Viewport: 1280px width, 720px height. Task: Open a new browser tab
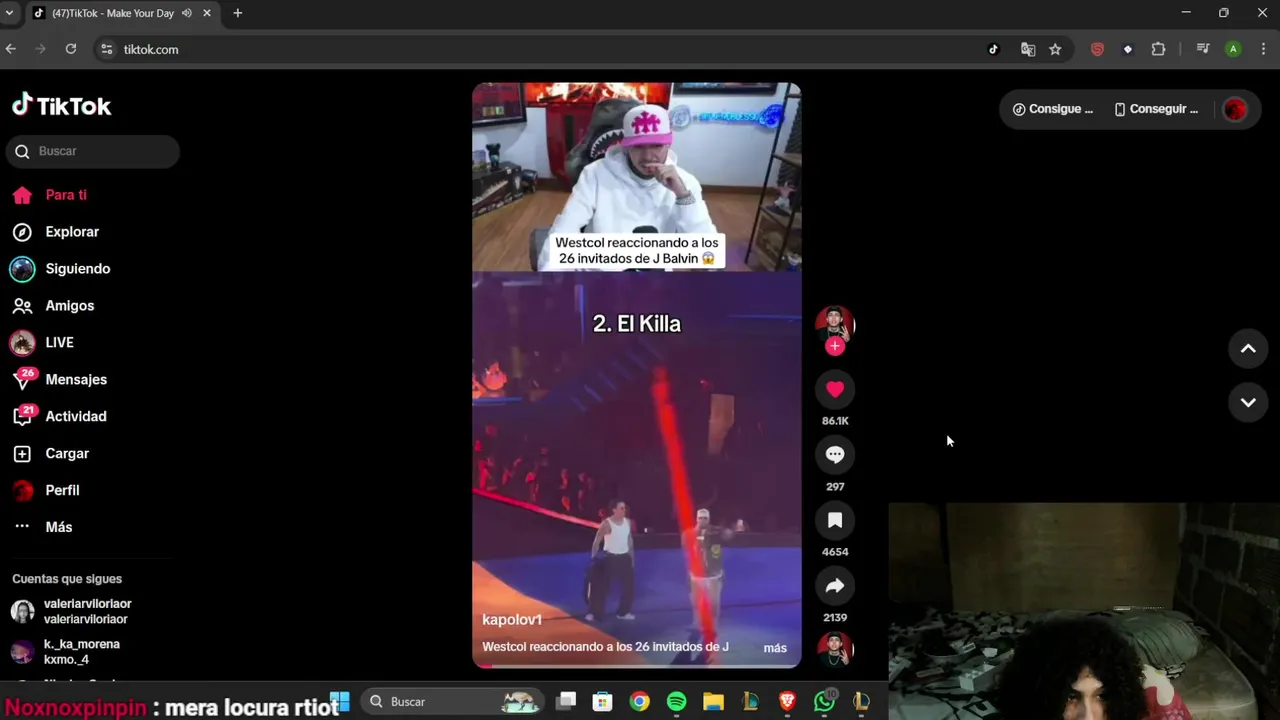coord(238,13)
